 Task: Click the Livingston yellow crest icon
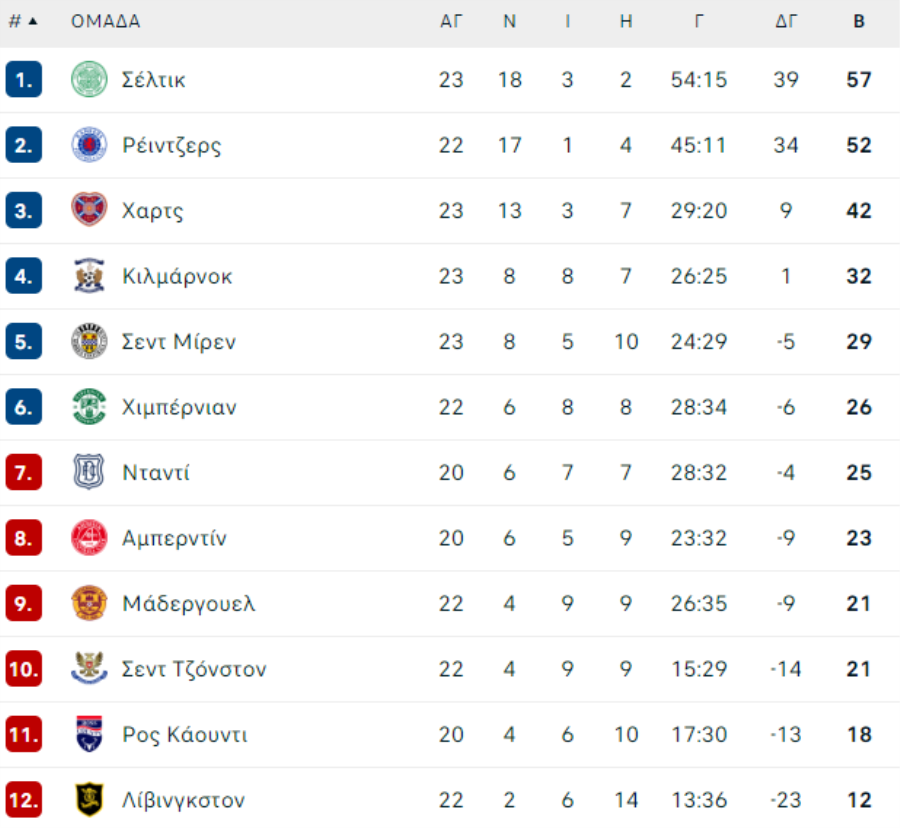tap(89, 799)
